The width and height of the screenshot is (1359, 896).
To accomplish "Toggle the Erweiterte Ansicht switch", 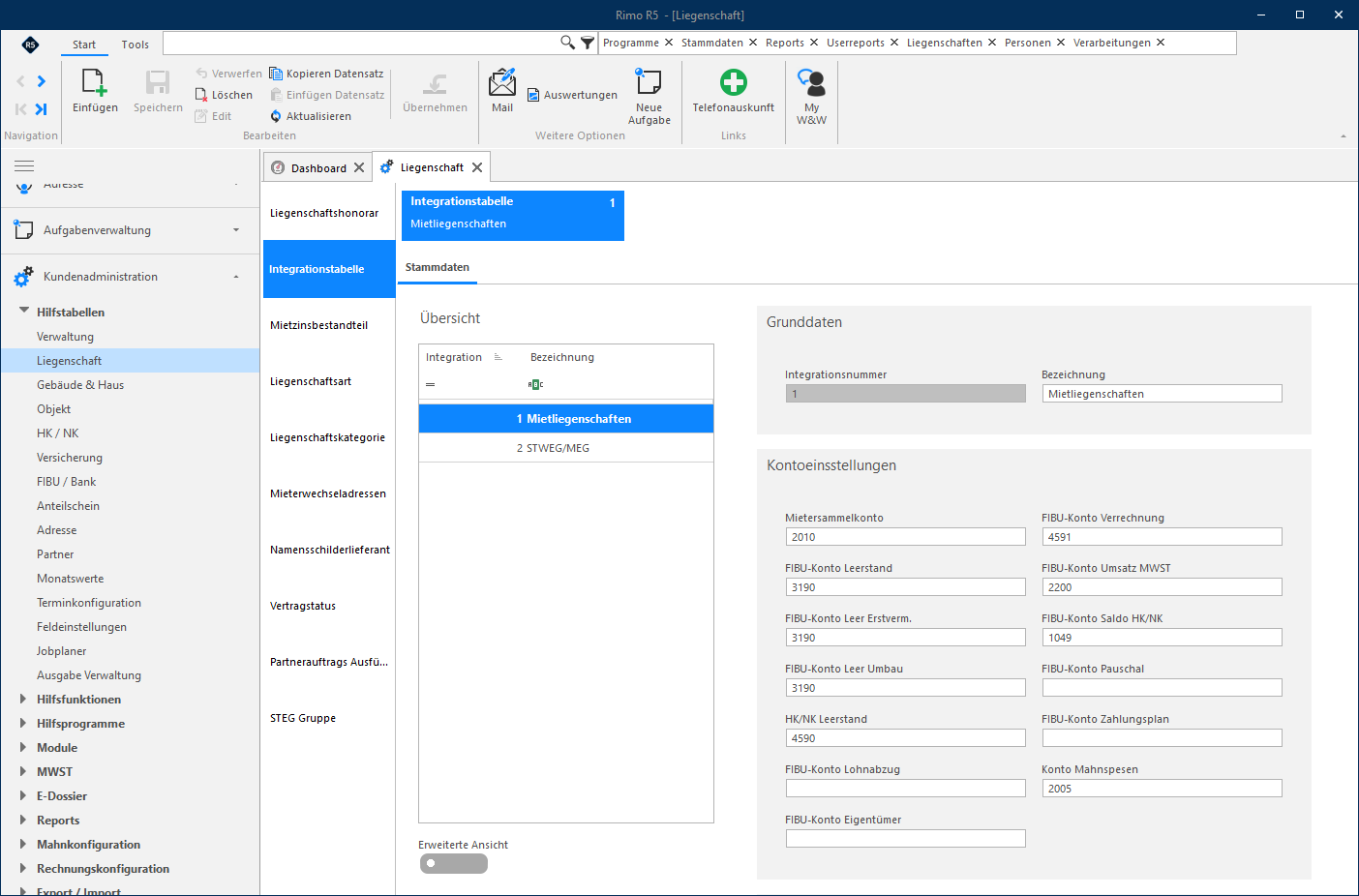I will (453, 863).
